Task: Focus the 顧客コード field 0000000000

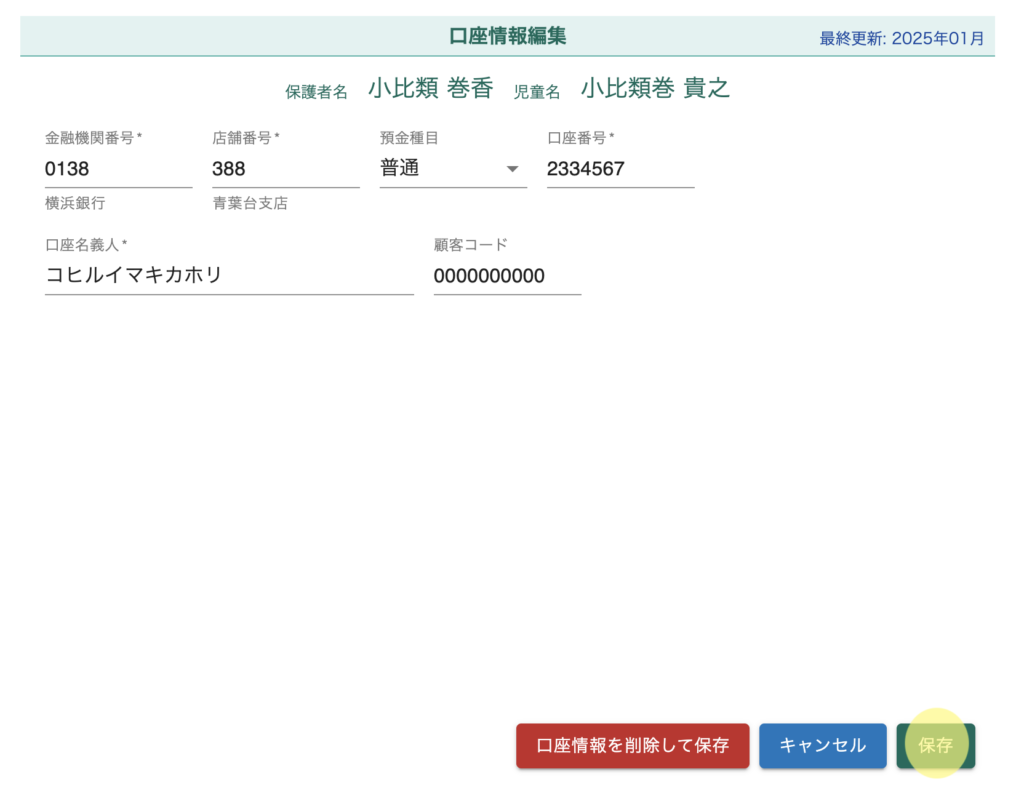Action: click(x=506, y=276)
